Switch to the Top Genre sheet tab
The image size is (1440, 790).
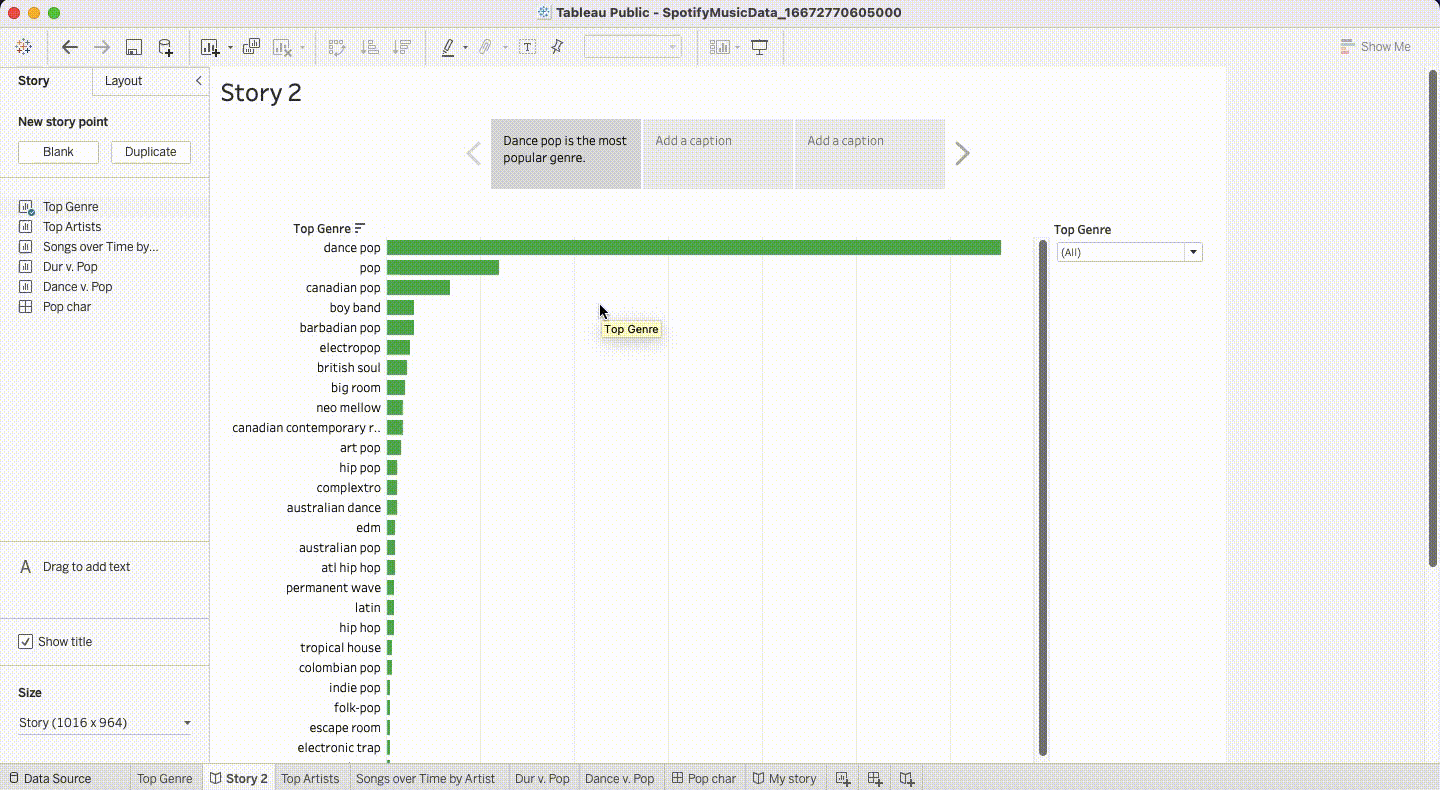coord(165,779)
